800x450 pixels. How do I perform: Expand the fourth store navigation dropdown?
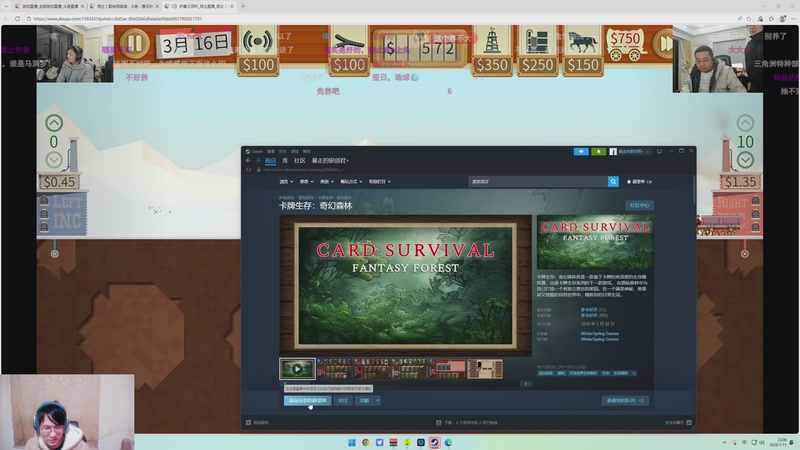click(351, 182)
